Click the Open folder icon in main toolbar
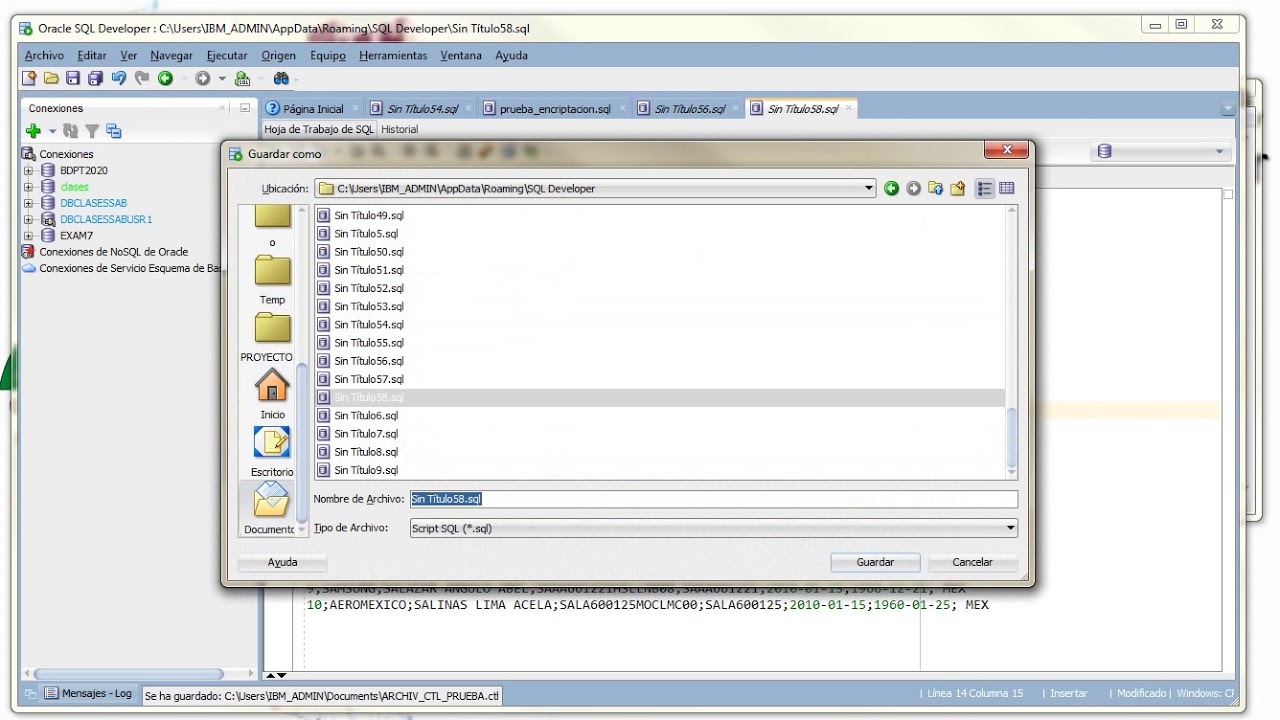This screenshot has width=1280, height=720. tap(51, 78)
